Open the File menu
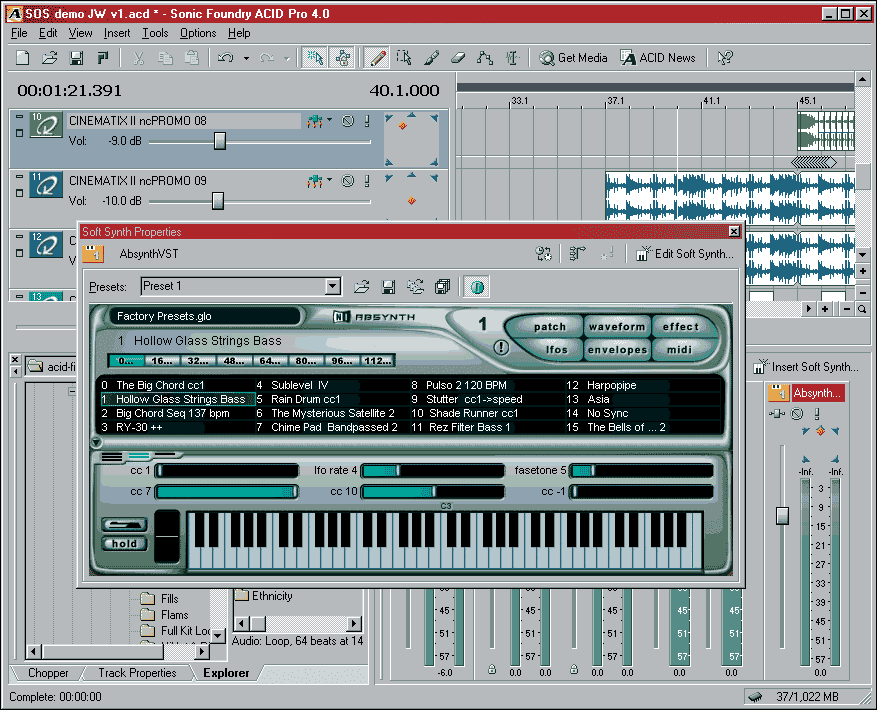Screen dimensions: 877x710 point(19,33)
